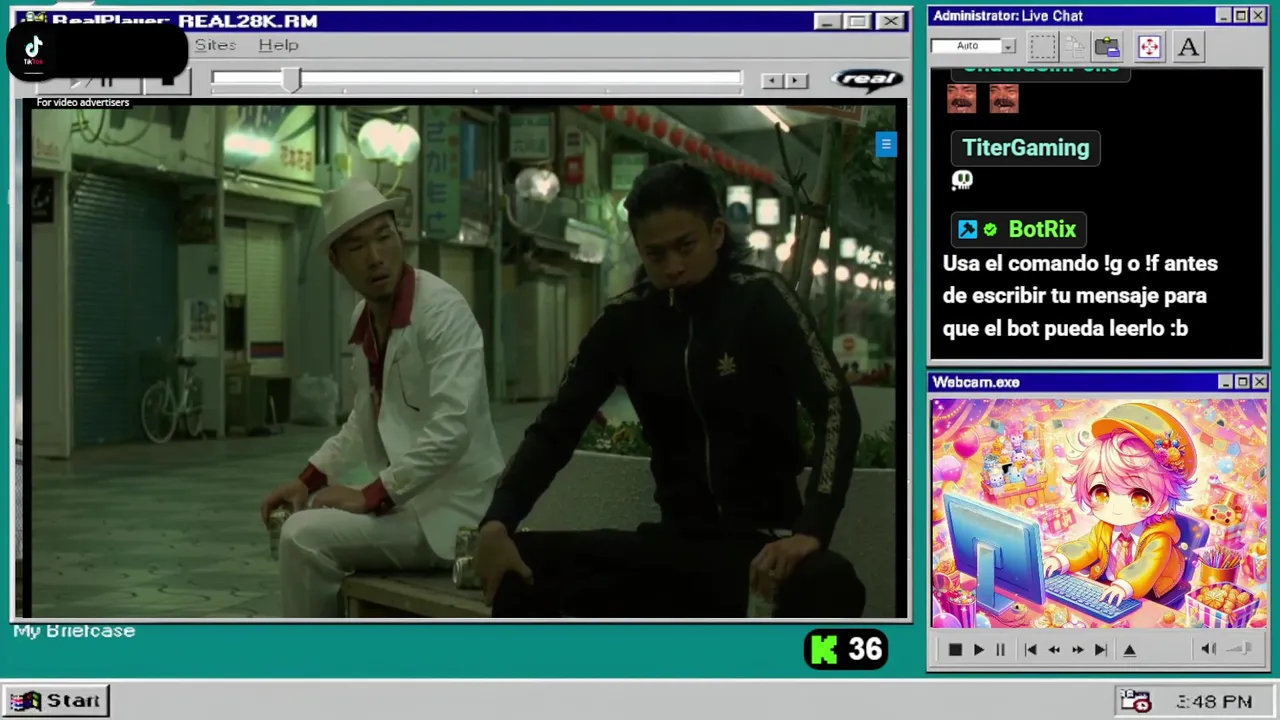Click the 'For video advertisers' text
Viewport: 1280px width, 720px height.
[x=83, y=102]
